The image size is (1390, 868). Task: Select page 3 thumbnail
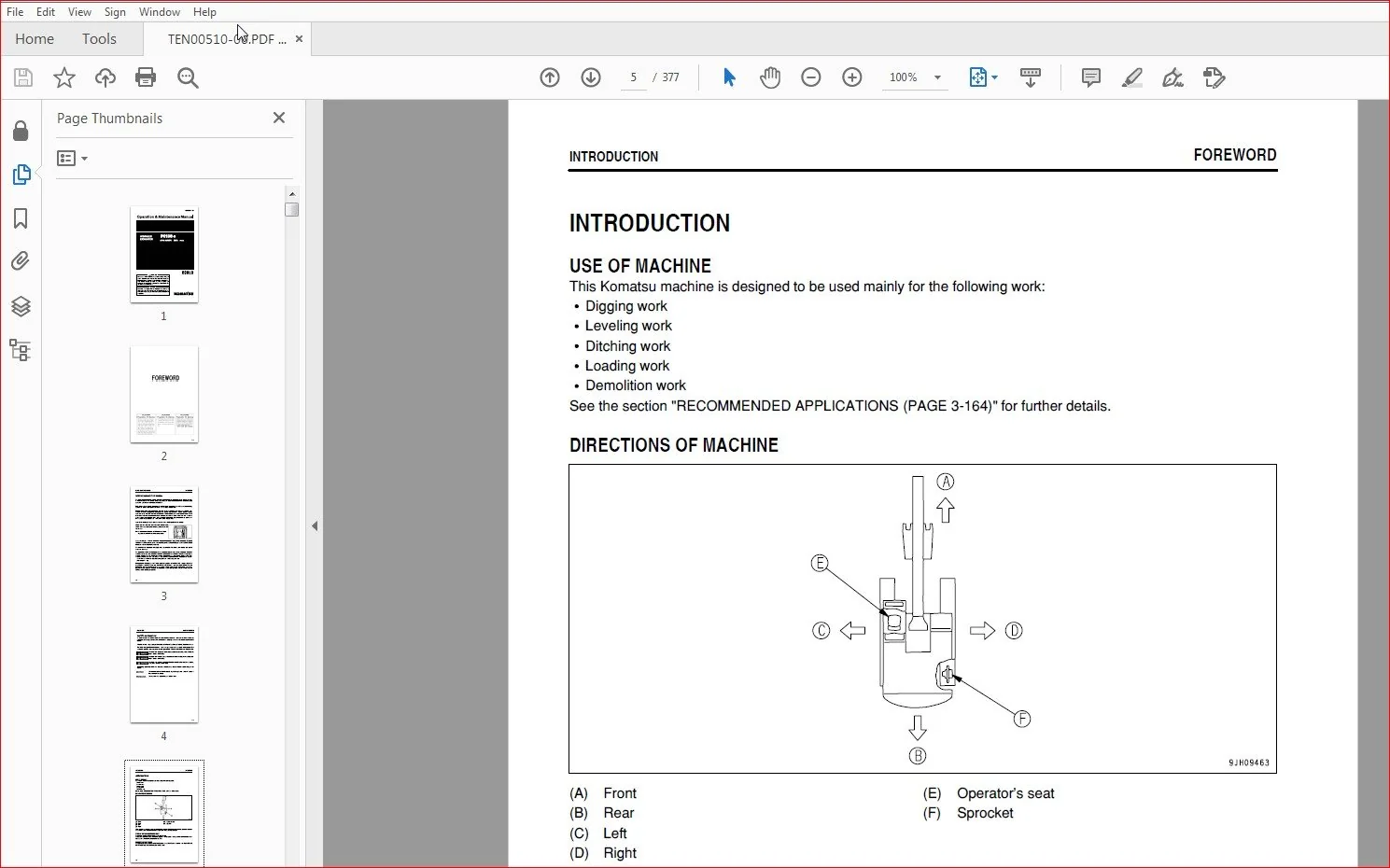point(164,535)
